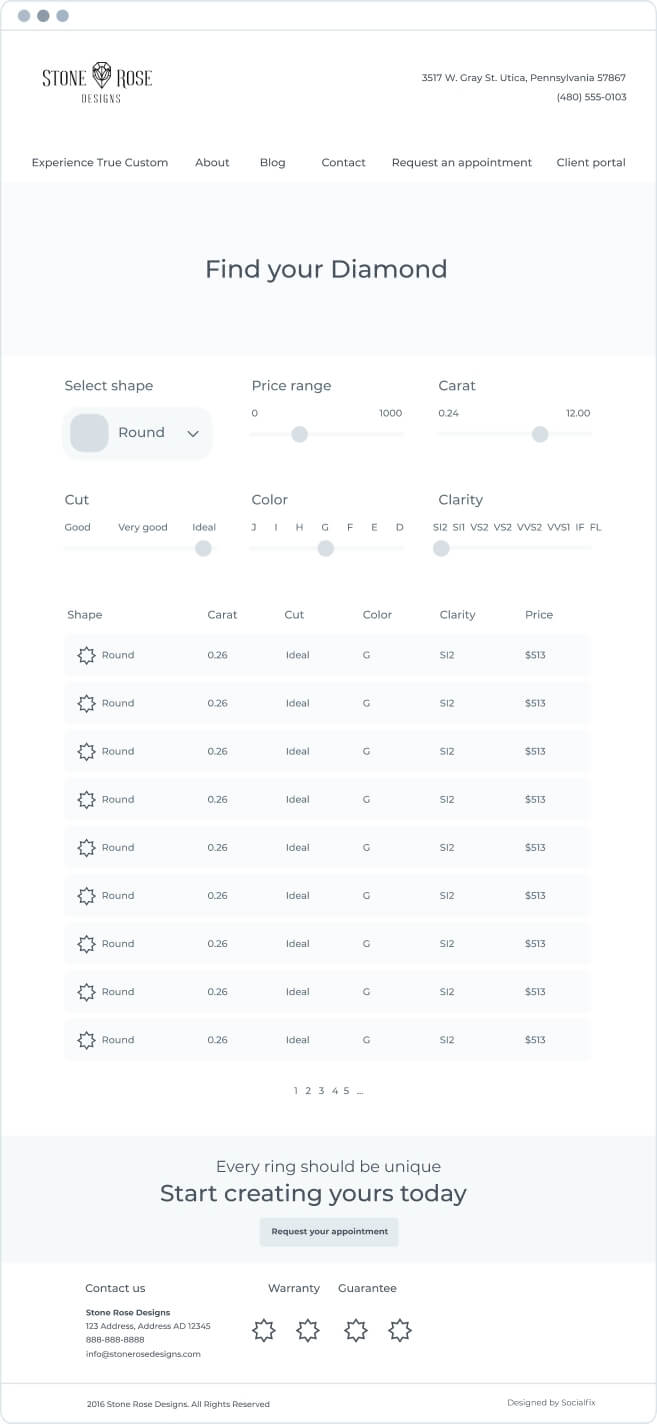657x1424 pixels.
Task: Click Request your appointment button
Action: (x=329, y=1232)
